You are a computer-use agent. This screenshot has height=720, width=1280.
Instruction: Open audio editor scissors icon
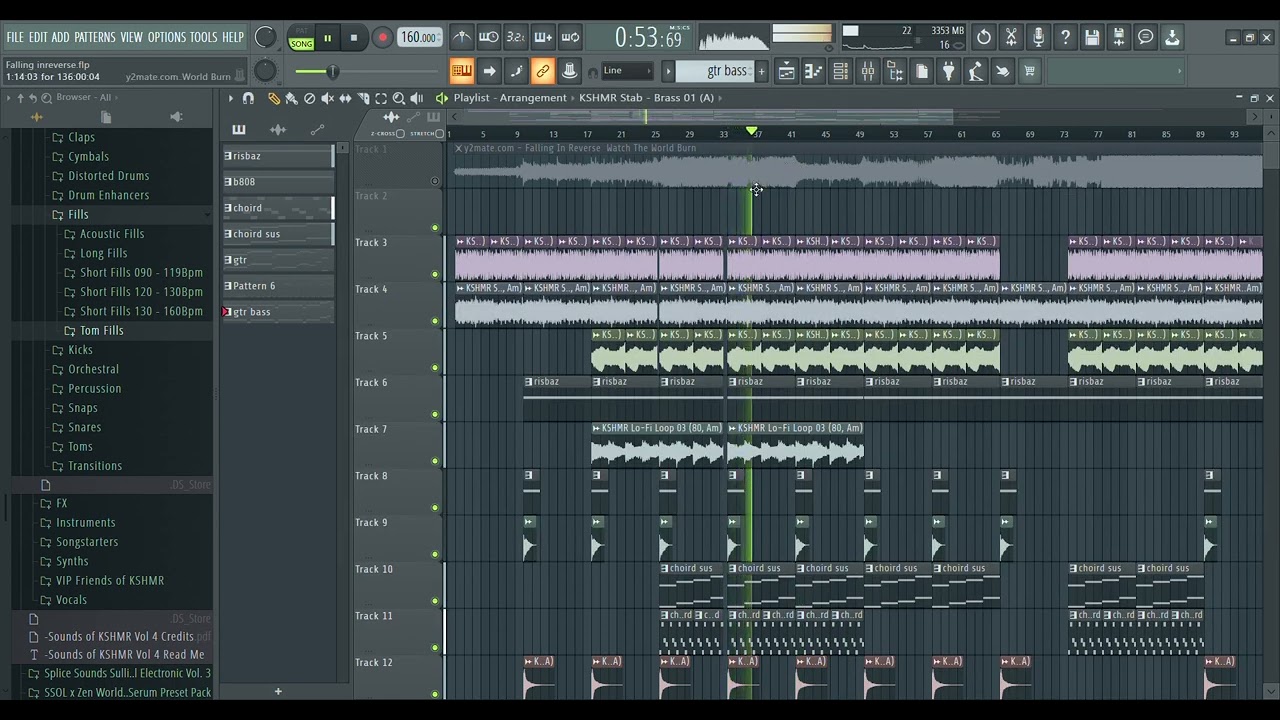click(1011, 38)
